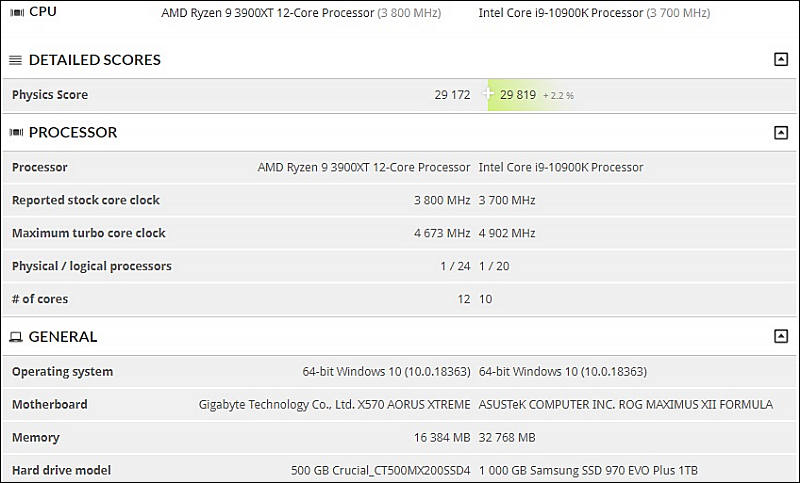
Task: Click the Detailed Scores heading
Action: click(94, 60)
